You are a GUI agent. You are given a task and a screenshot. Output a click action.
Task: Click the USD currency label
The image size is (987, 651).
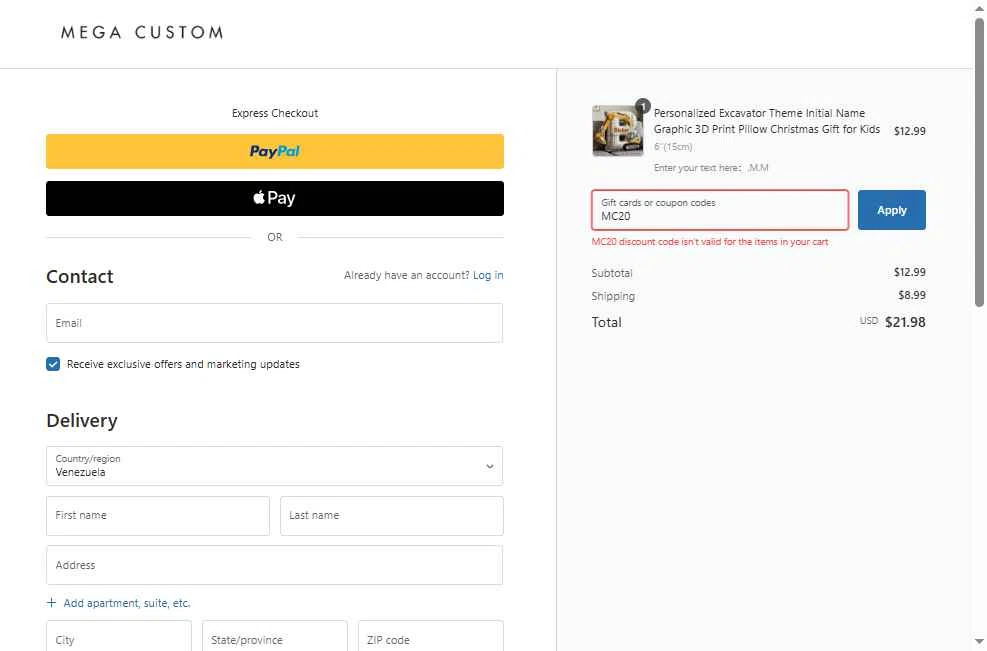(x=869, y=320)
